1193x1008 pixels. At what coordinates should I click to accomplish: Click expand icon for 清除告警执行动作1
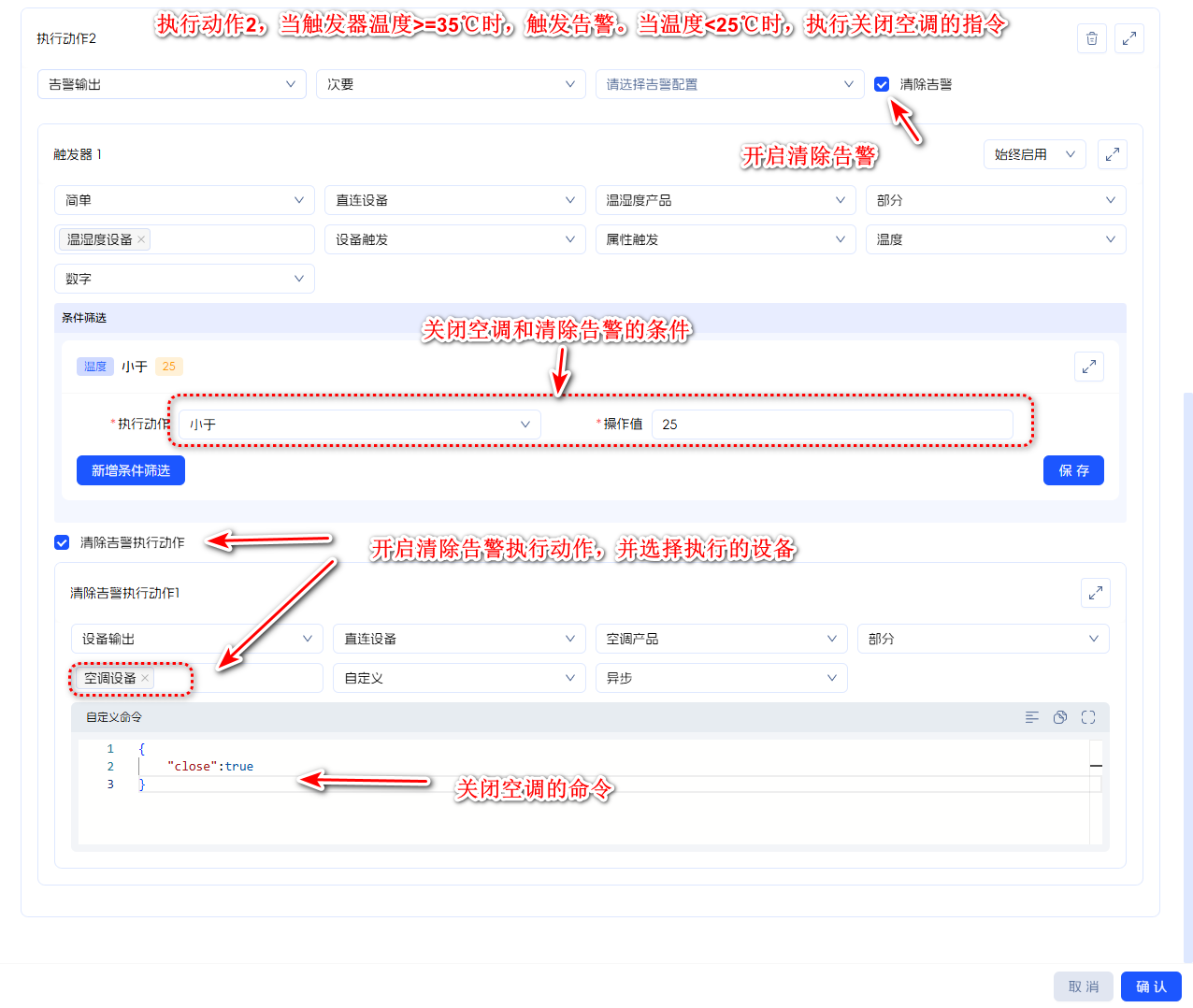(1096, 593)
